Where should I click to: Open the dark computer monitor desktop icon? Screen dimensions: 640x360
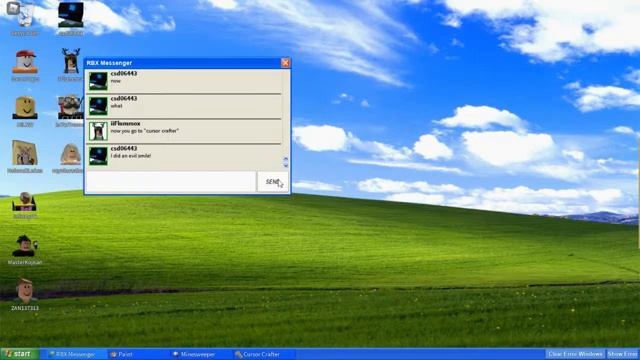pyautogui.click(x=71, y=18)
